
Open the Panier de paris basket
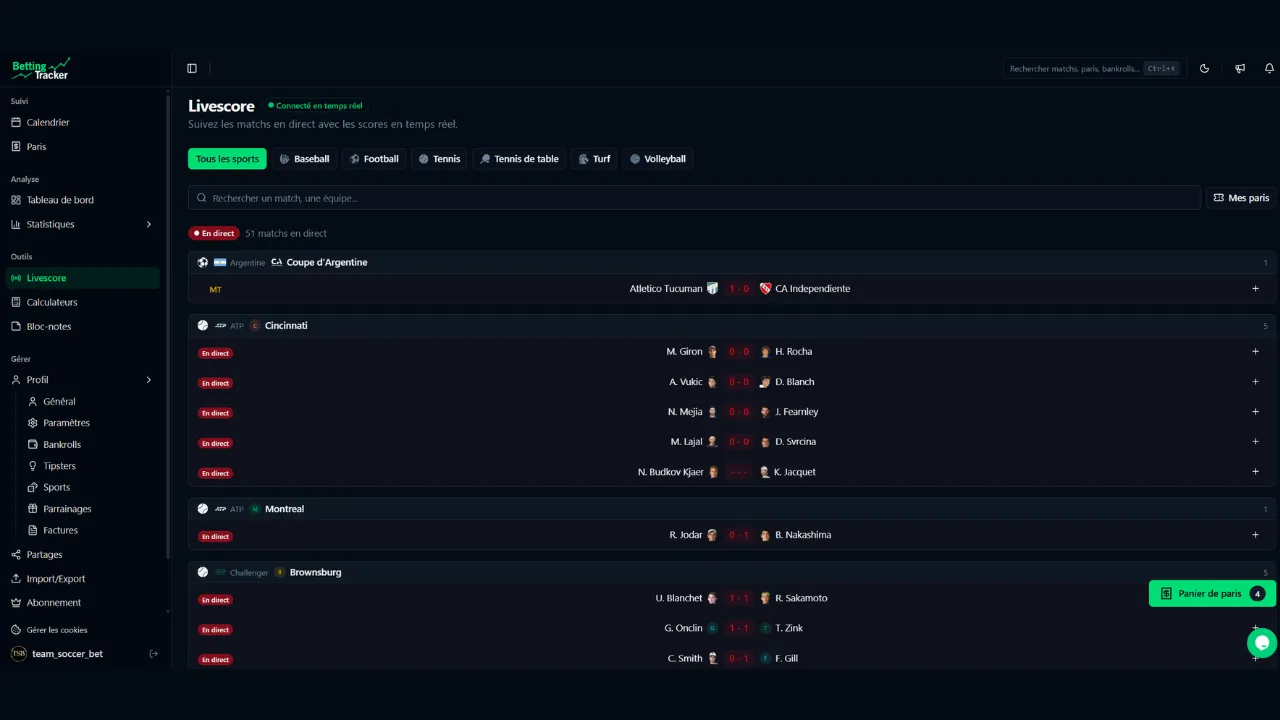coord(1212,594)
